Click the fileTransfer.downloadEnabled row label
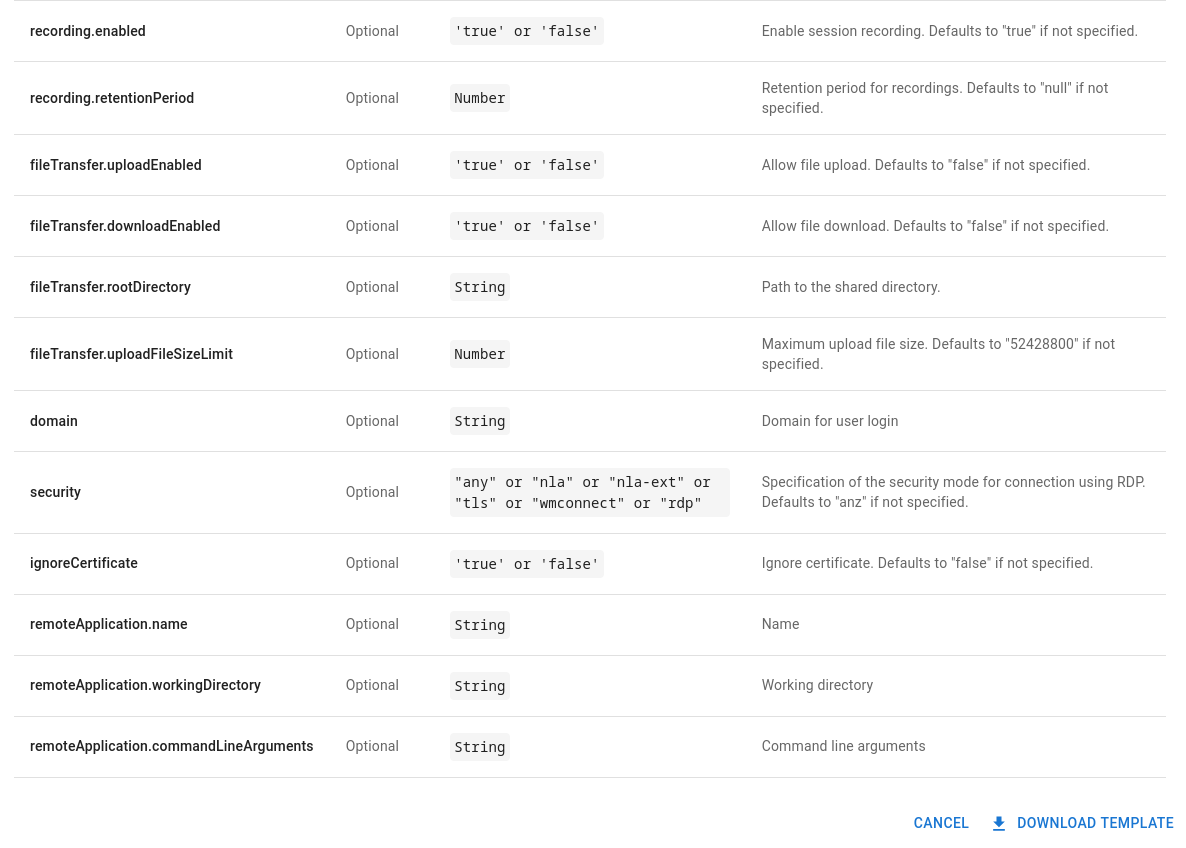This screenshot has width=1186, height=848. click(125, 226)
